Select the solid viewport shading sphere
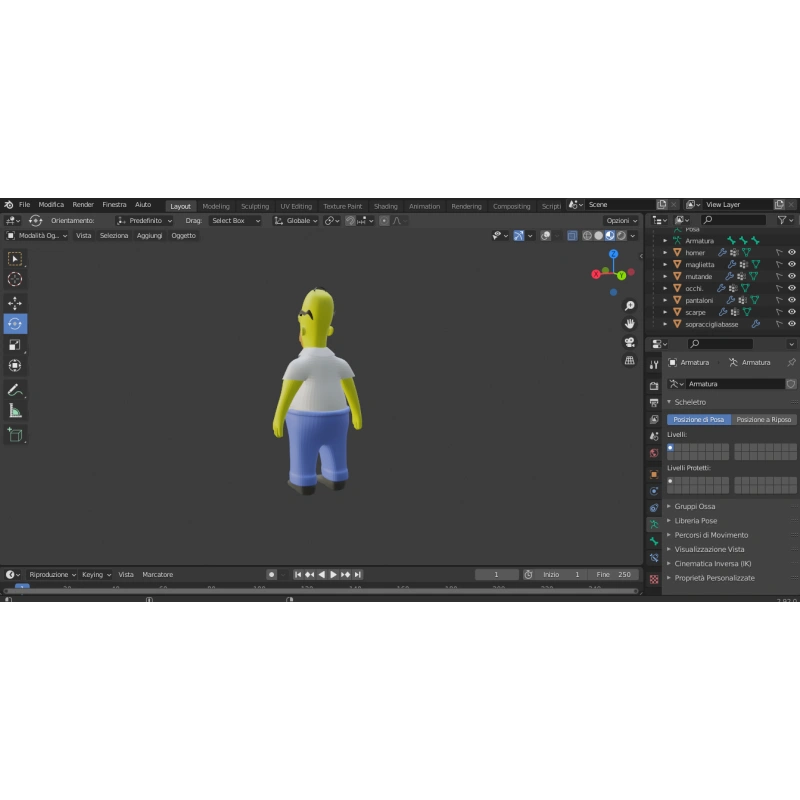 coord(598,236)
